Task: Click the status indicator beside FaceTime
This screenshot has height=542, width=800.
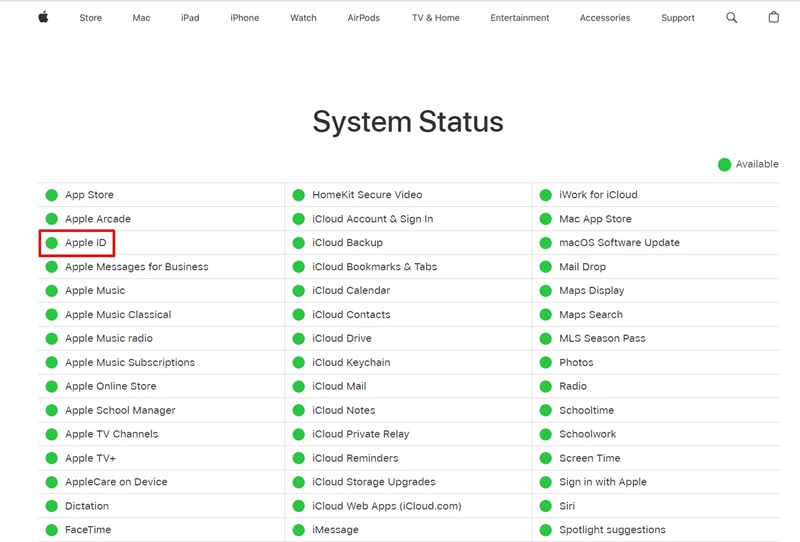Action: [52, 530]
